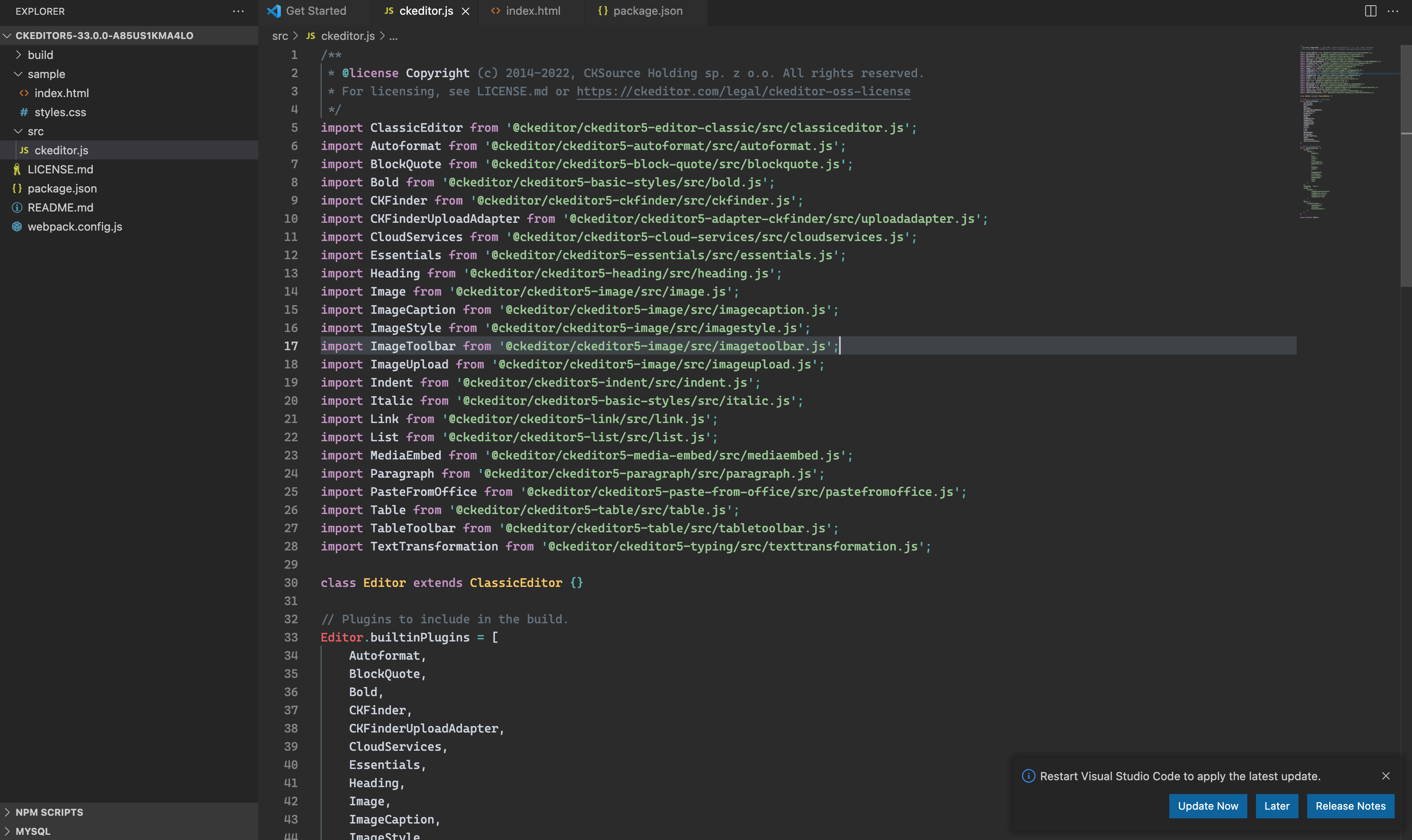Click line number 17 in the gutter
The image size is (1412, 840).
291,346
